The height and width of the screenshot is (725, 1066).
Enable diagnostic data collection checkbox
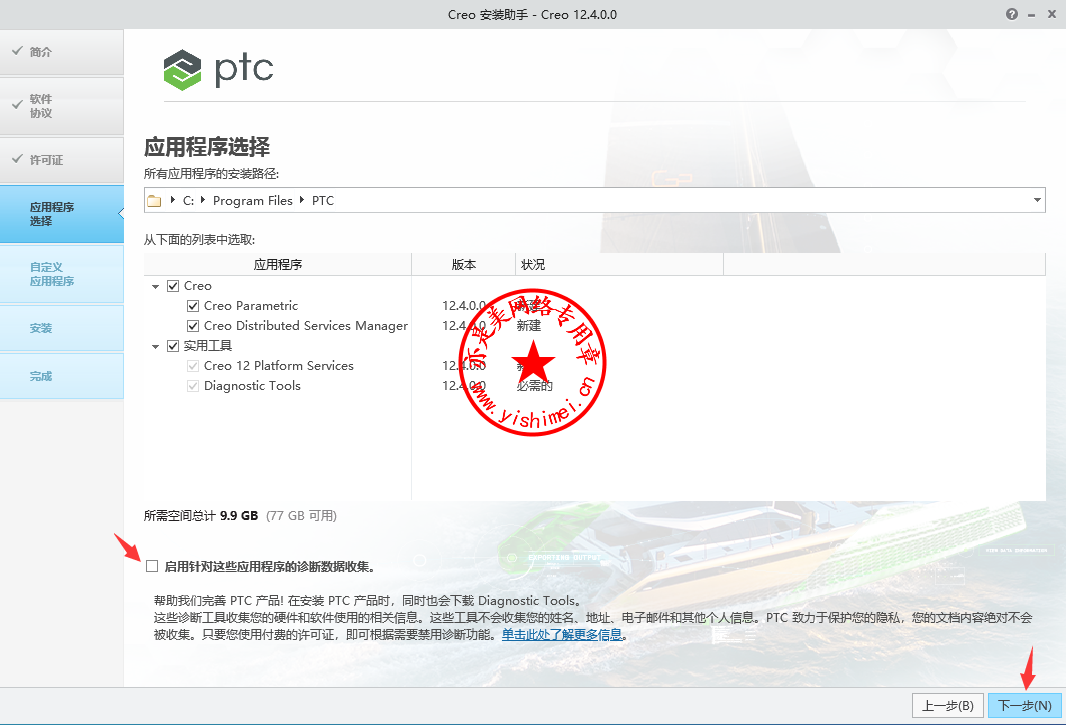tap(152, 566)
